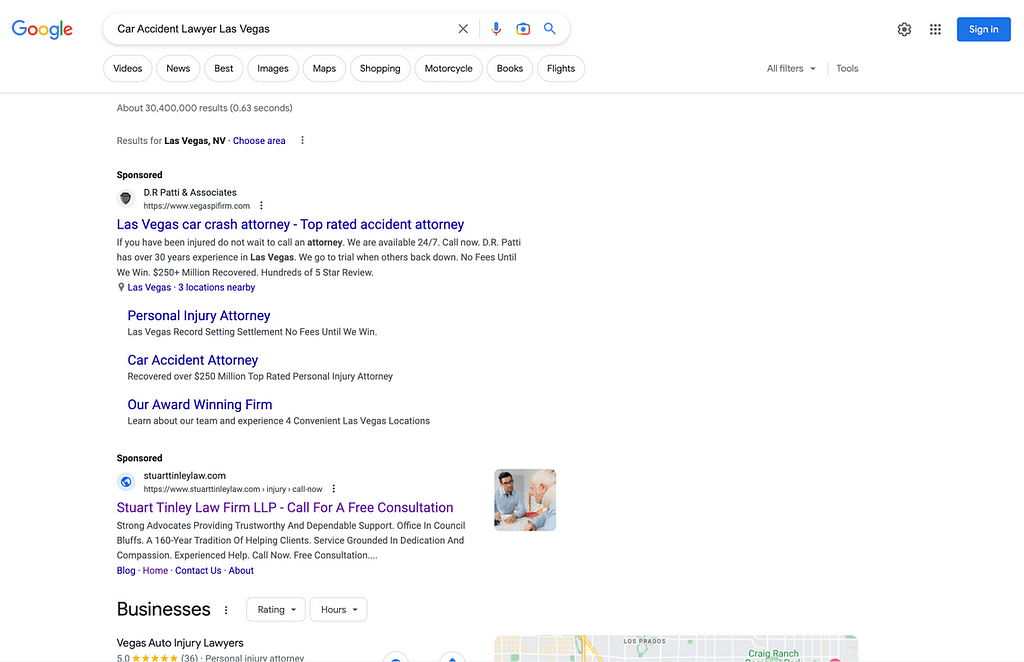This screenshot has width=1024, height=662.
Task: Select the Books filter chip
Action: [509, 69]
